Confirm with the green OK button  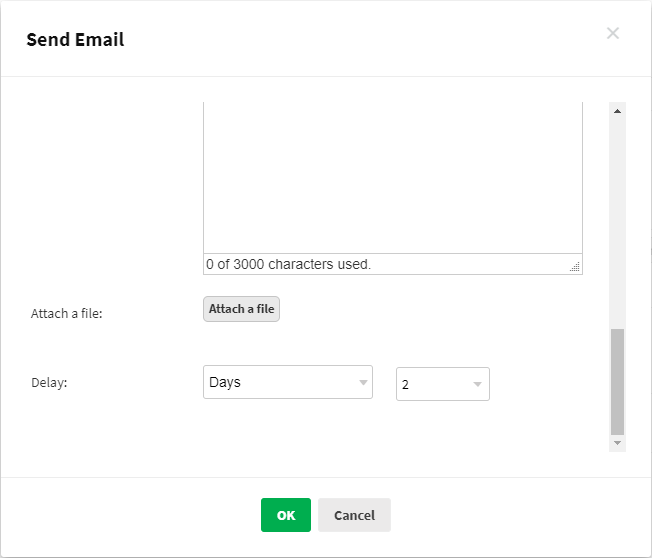pyautogui.click(x=286, y=515)
